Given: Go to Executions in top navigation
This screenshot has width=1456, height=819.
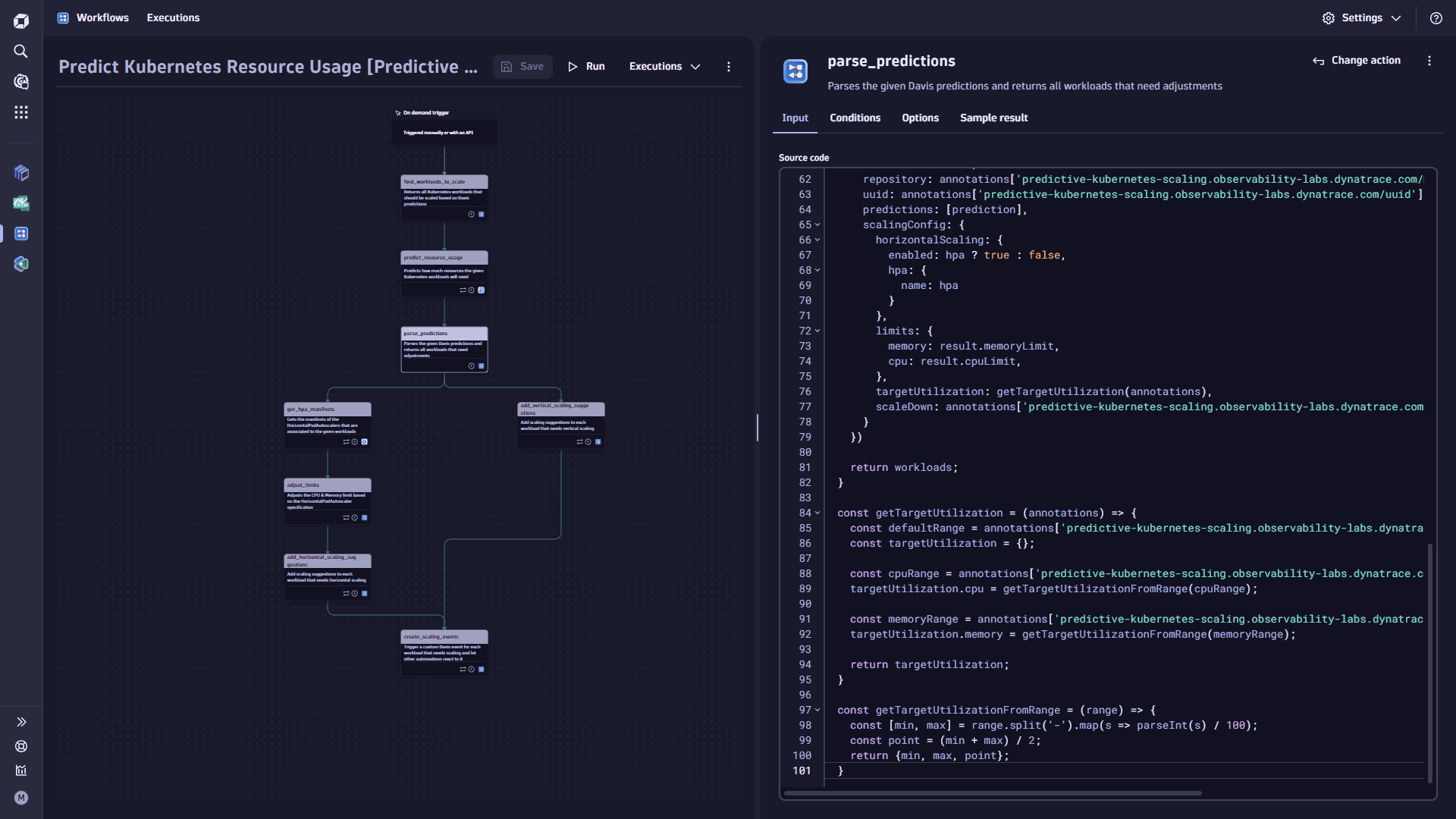Looking at the screenshot, I should pos(173,17).
